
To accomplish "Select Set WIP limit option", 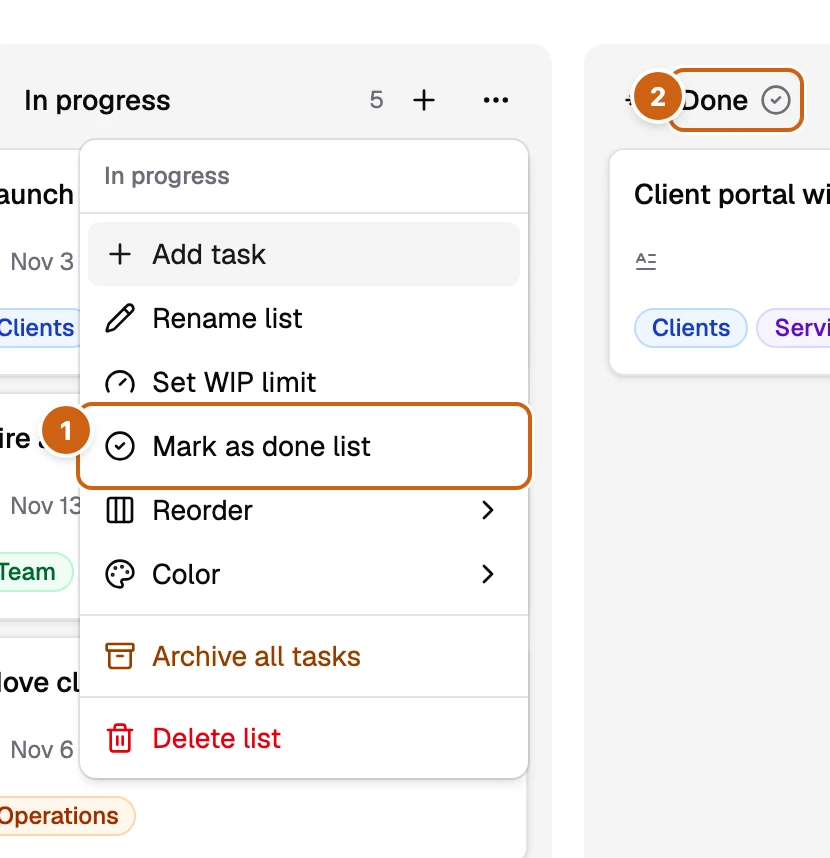I will pos(304,381).
